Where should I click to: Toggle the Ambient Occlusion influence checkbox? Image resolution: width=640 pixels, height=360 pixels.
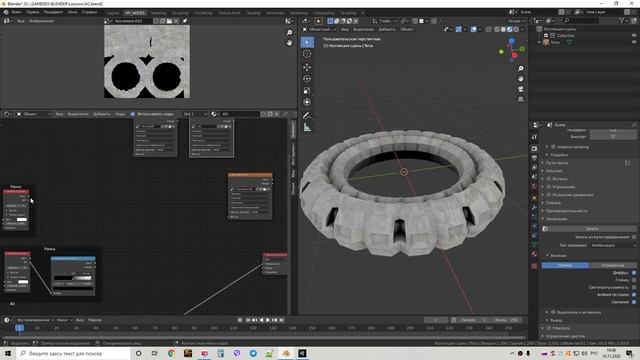634,295
